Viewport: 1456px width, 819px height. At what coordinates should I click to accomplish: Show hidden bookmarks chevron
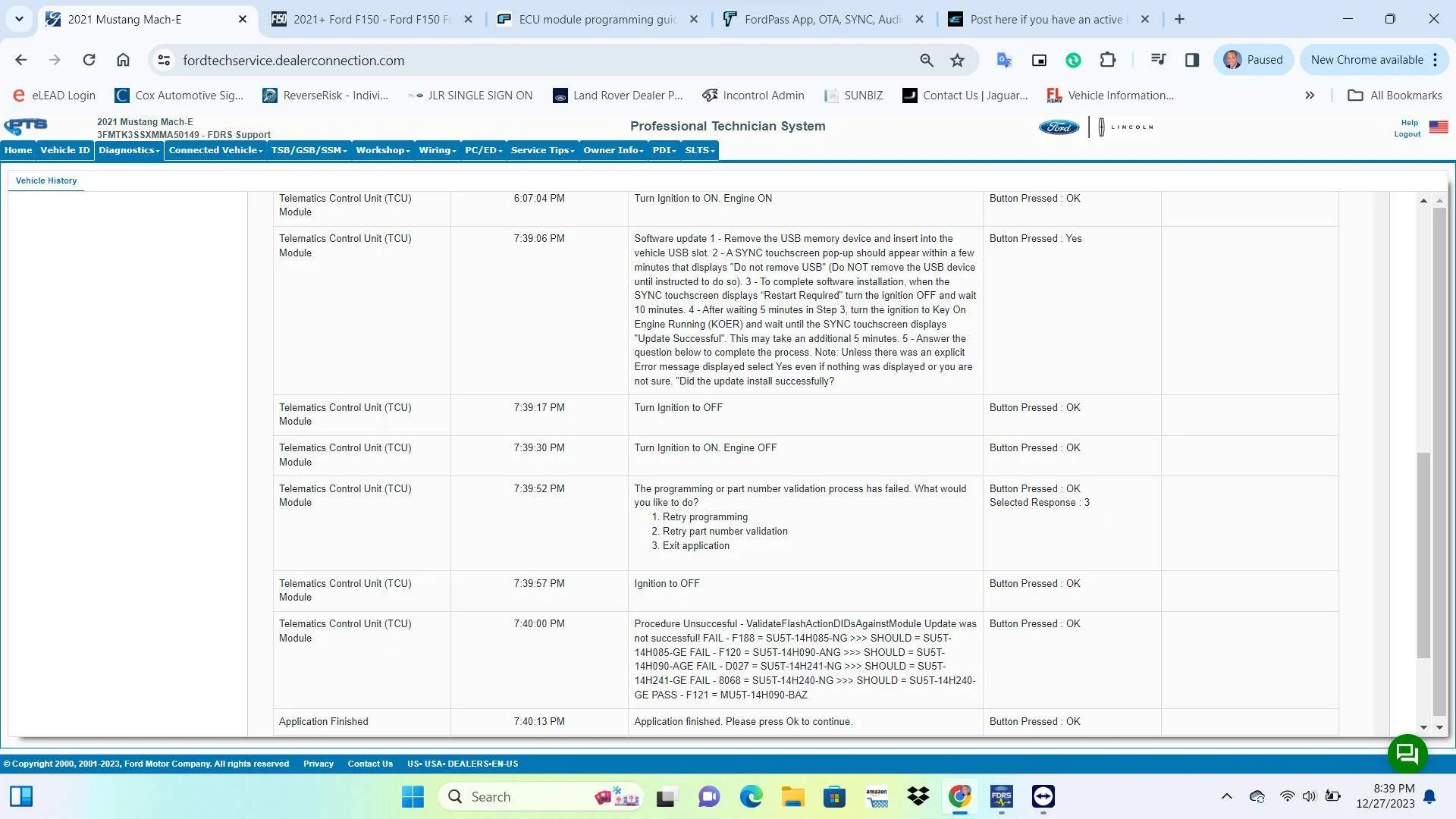point(1310,96)
